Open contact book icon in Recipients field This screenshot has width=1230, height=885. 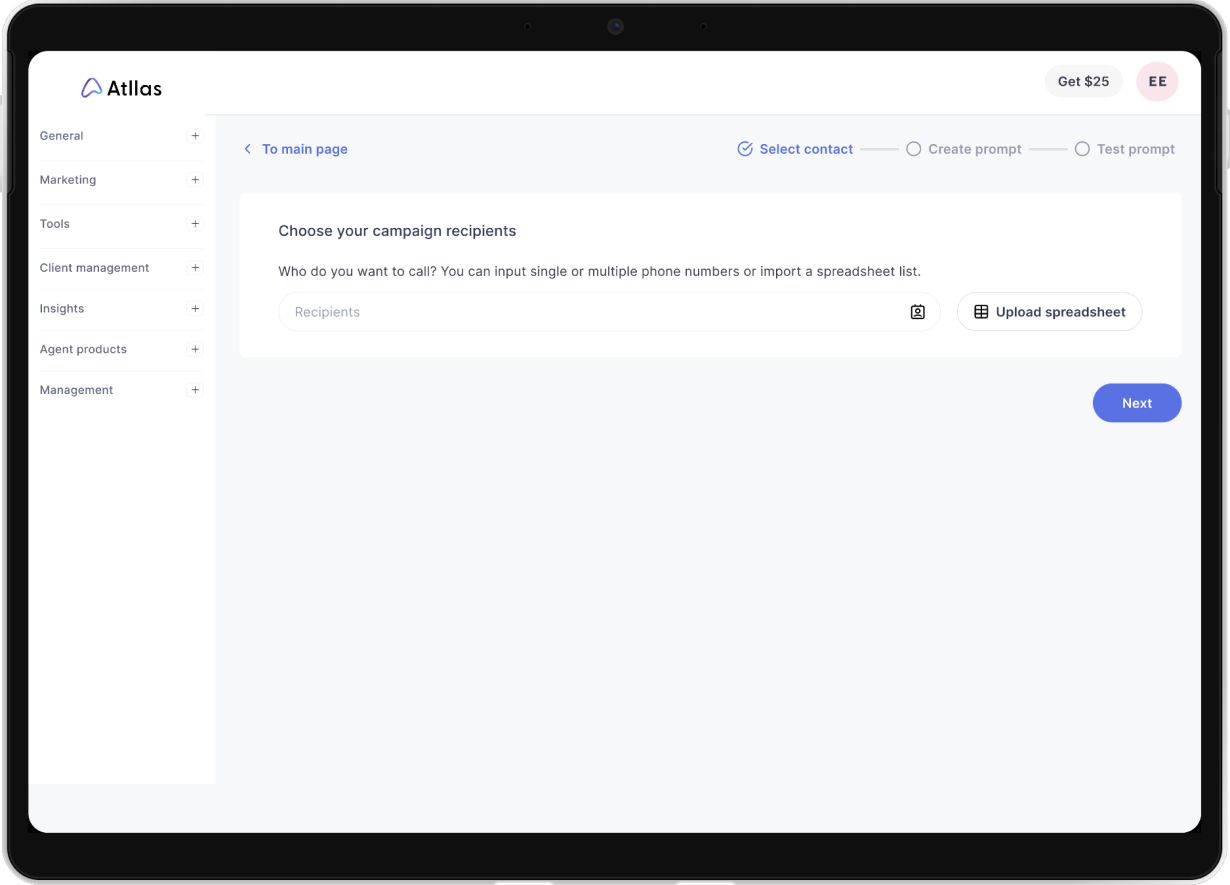[x=917, y=312]
